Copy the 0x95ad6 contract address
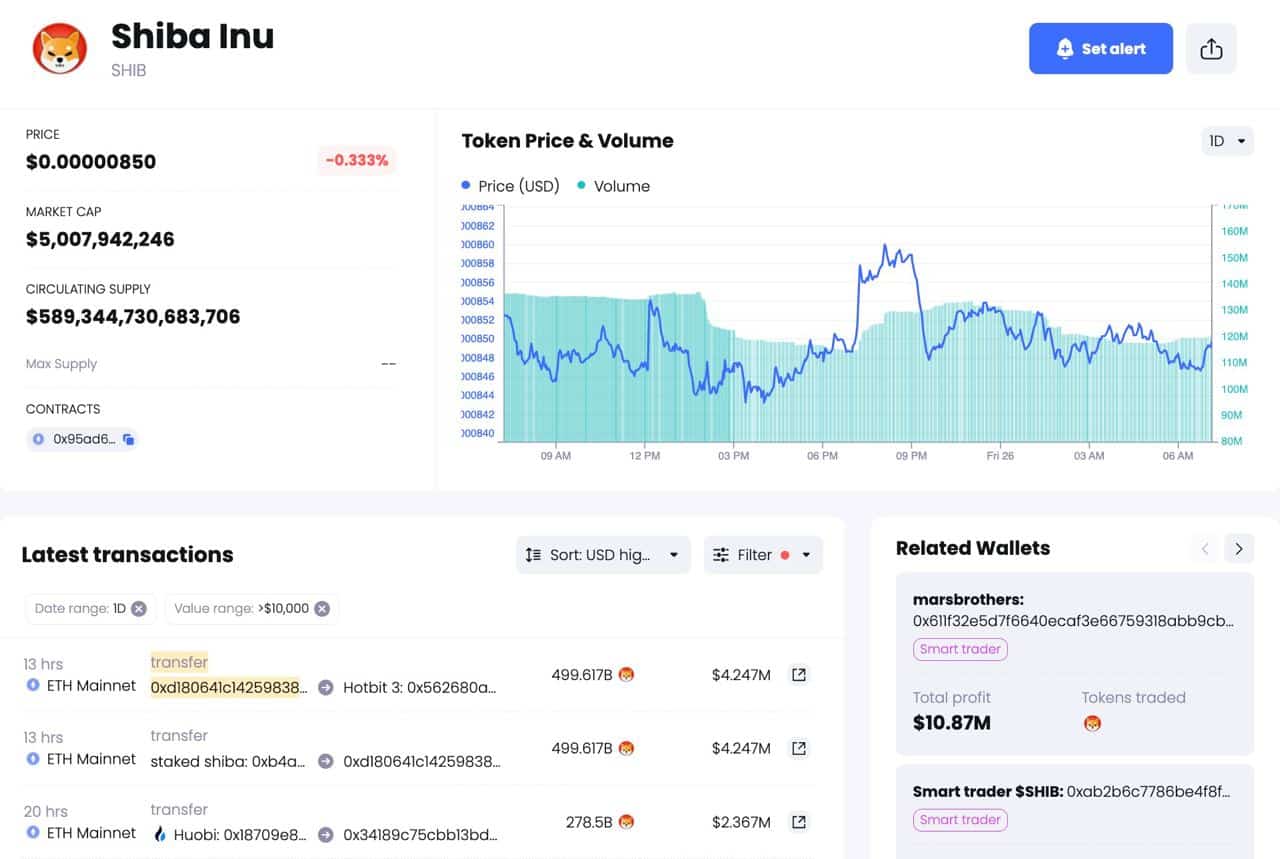Image resolution: width=1280 pixels, height=859 pixels. pyautogui.click(x=129, y=439)
